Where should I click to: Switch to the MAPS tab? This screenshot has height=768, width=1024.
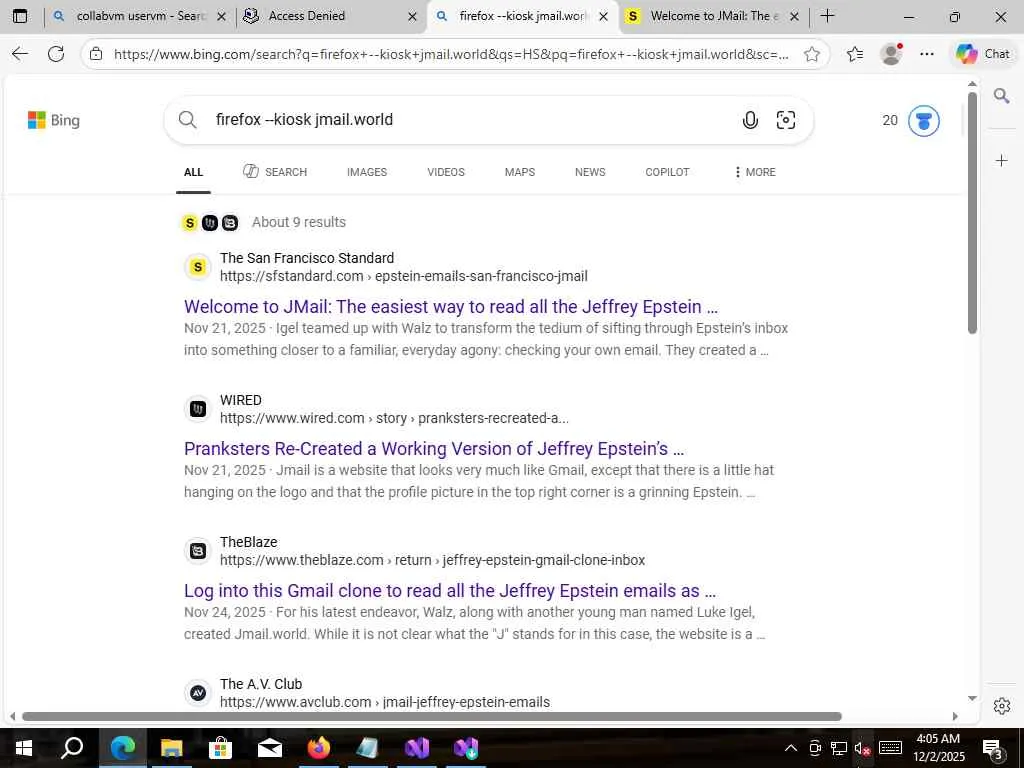[520, 172]
